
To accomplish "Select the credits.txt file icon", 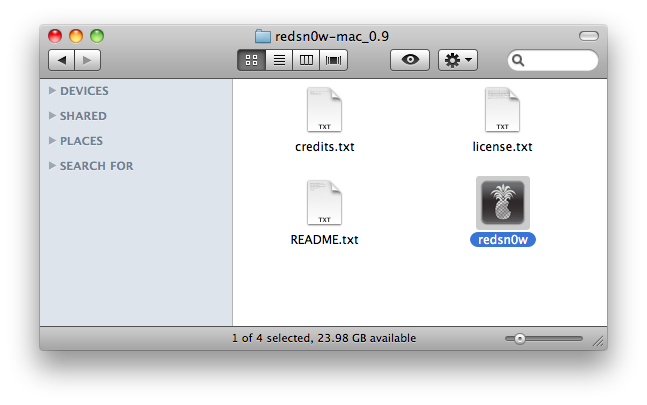I will [324, 111].
